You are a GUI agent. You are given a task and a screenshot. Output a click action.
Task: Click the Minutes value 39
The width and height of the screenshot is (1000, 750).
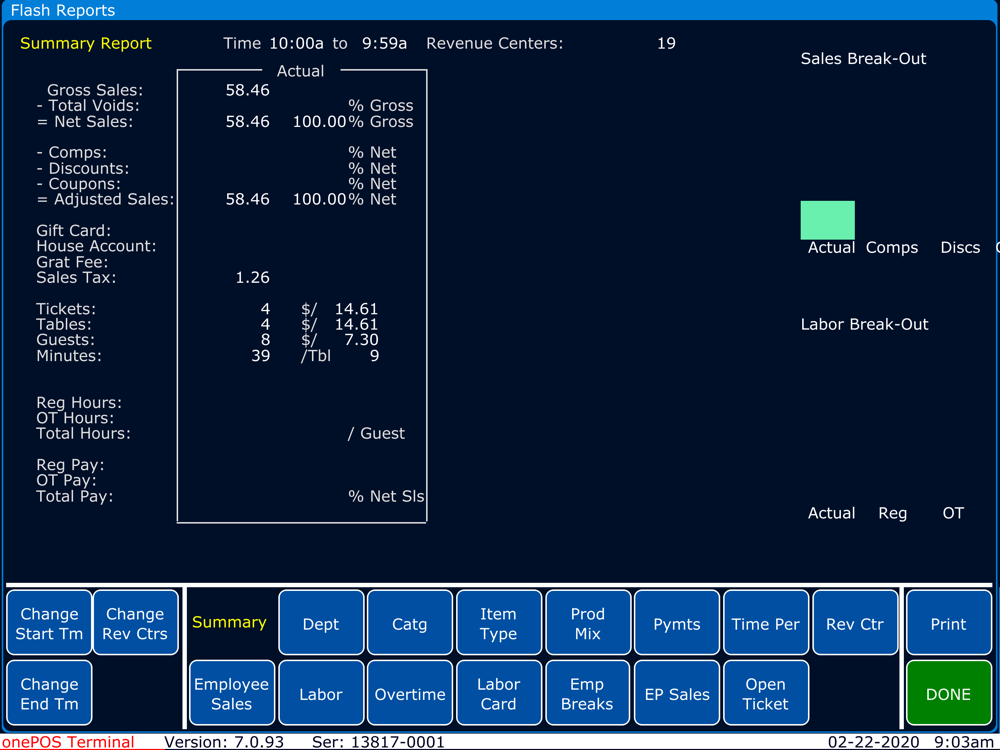pyautogui.click(x=260, y=355)
